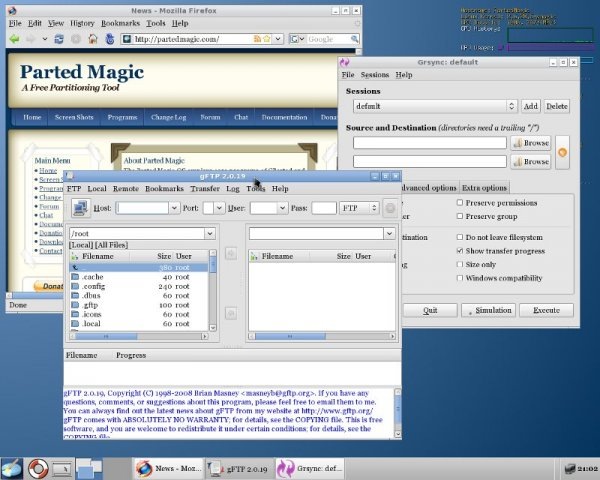This screenshot has height=480, width=600.
Task: Enable Preserve permissions checkbox
Action: coord(460,202)
